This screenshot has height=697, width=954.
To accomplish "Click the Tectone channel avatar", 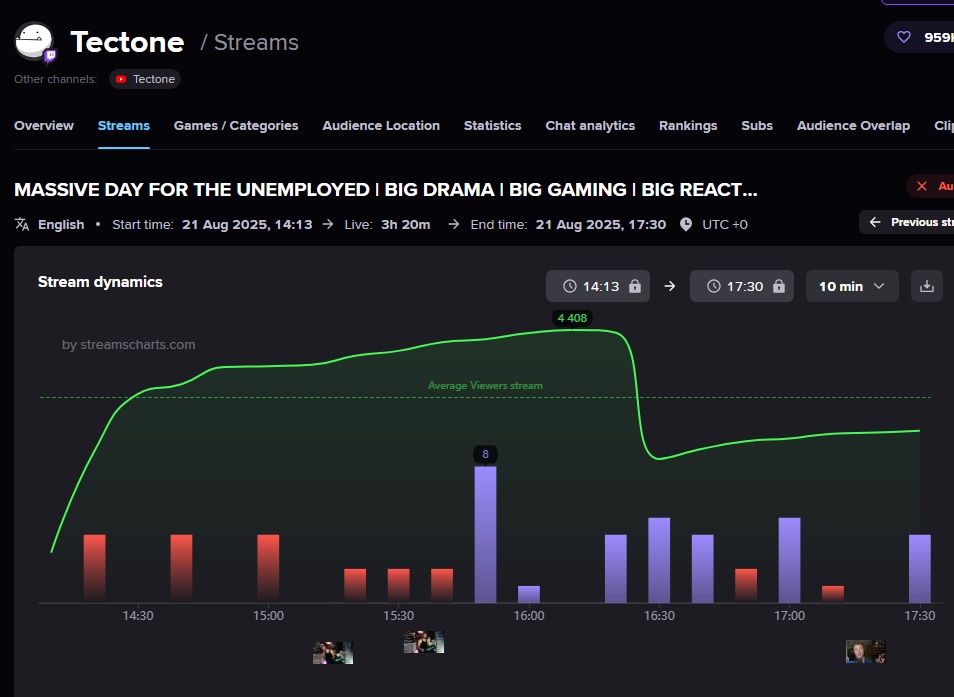I will pos(34,41).
